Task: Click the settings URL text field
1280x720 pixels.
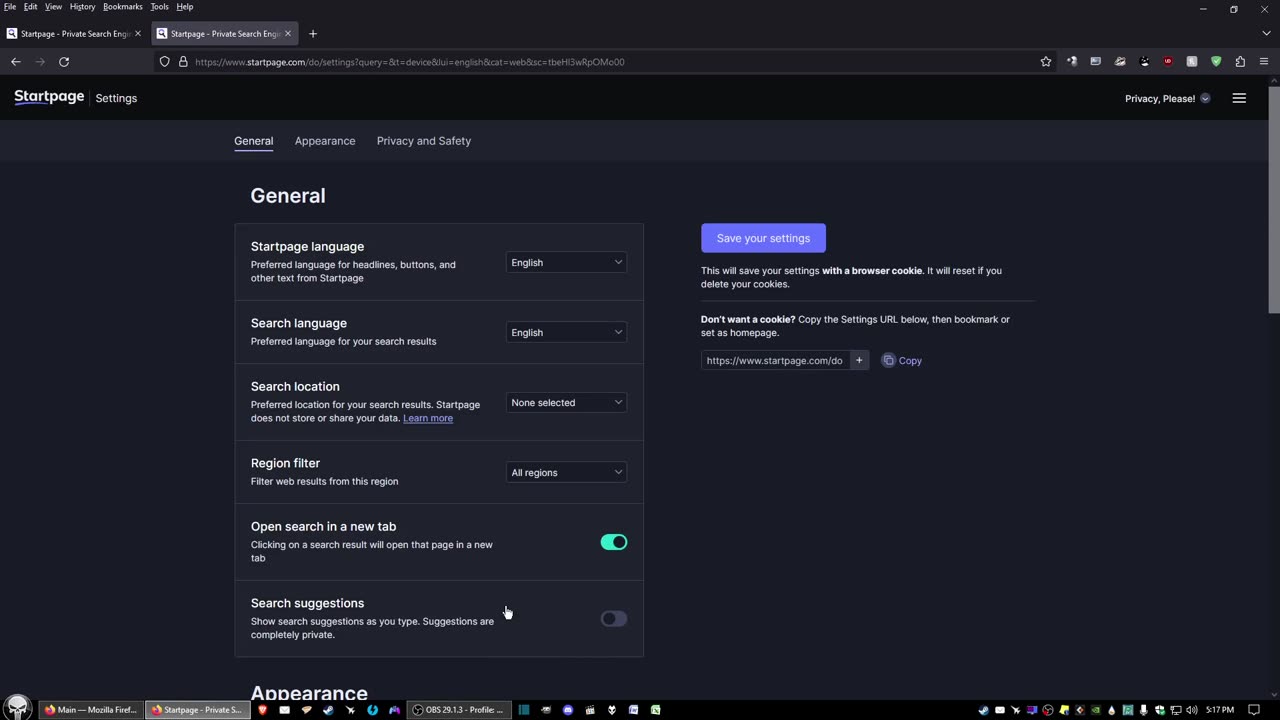Action: point(775,360)
